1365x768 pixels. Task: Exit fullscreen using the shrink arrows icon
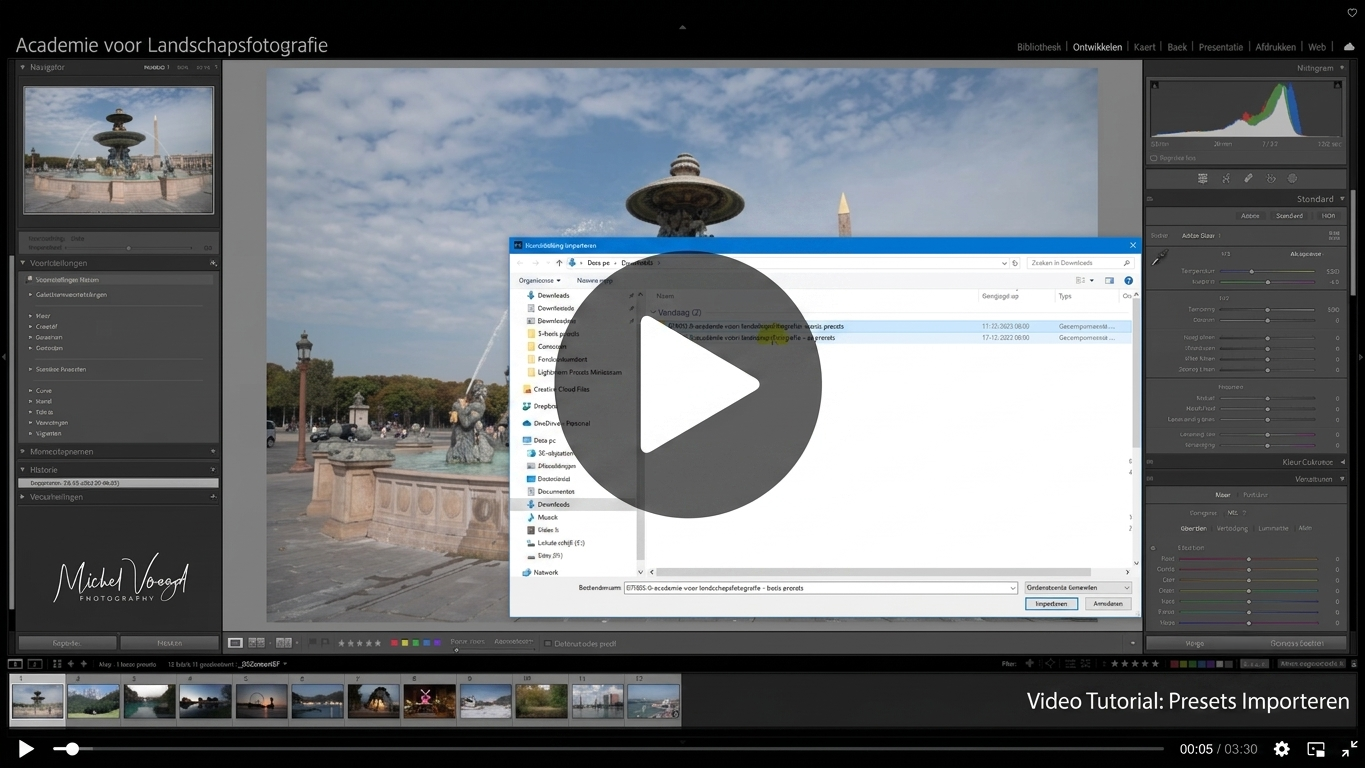[x=1349, y=749]
